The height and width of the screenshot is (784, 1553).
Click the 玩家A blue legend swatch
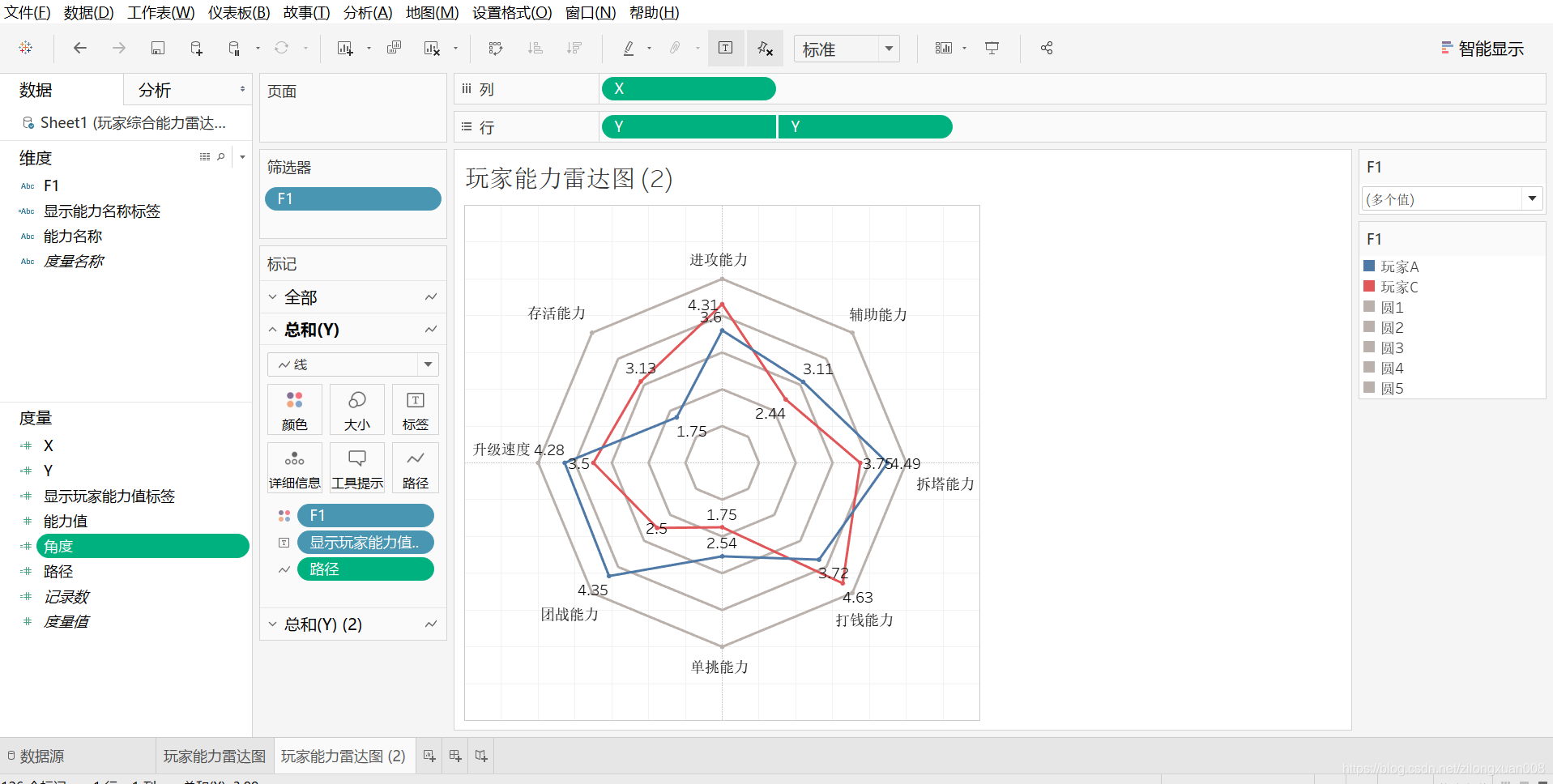(x=1369, y=266)
